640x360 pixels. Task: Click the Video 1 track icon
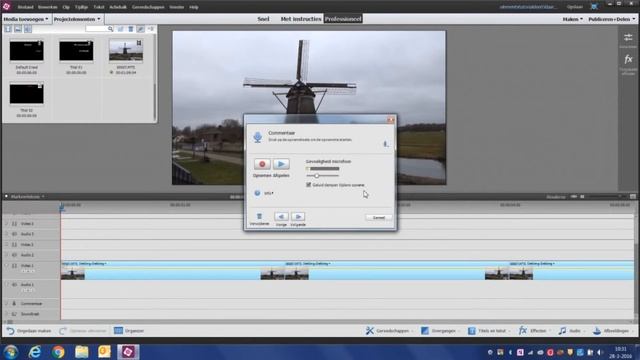(x=14, y=266)
